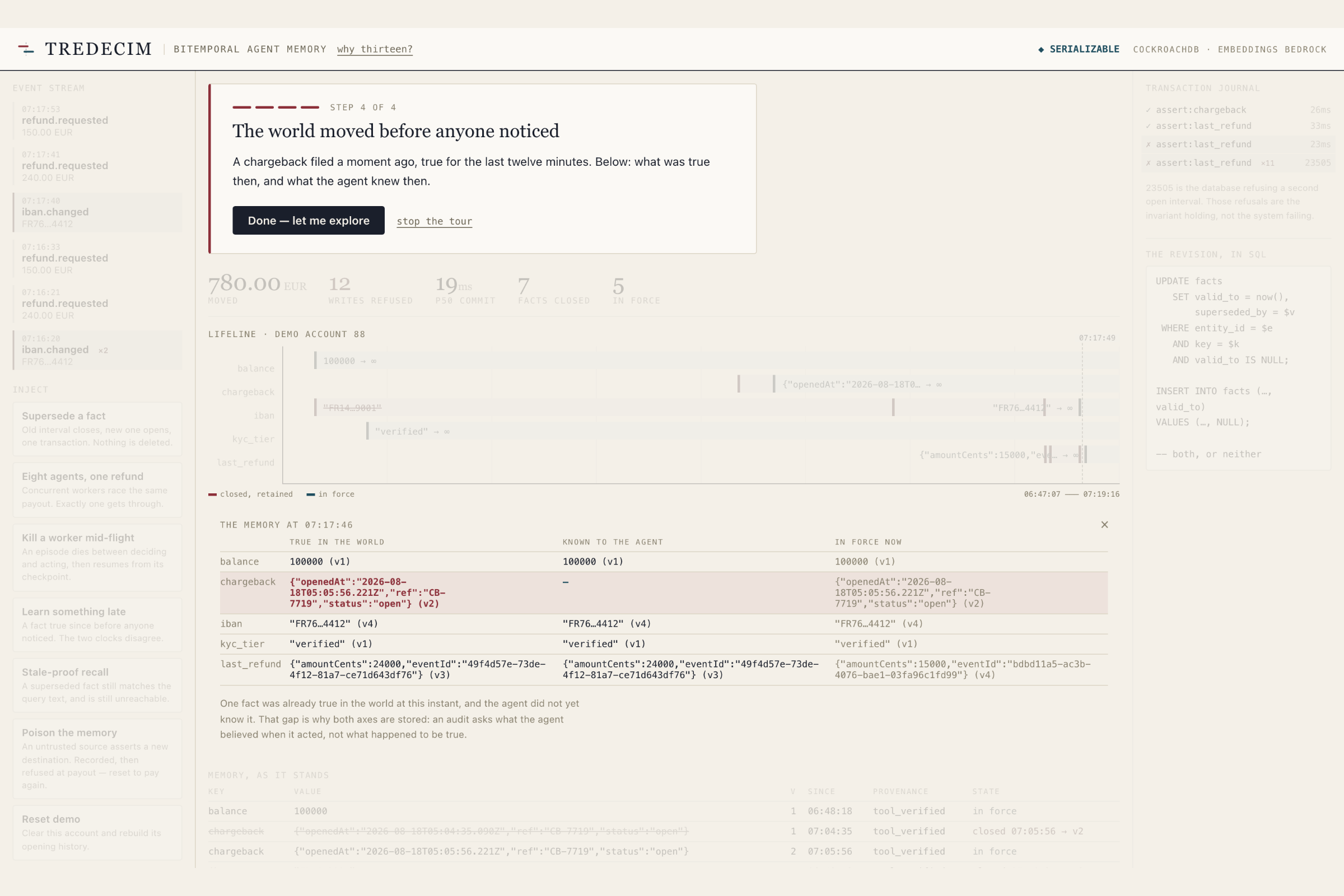This screenshot has height=896, width=1344.
Task: Select the assert:last_refund 33ms journal entry
Action: click(1238, 125)
